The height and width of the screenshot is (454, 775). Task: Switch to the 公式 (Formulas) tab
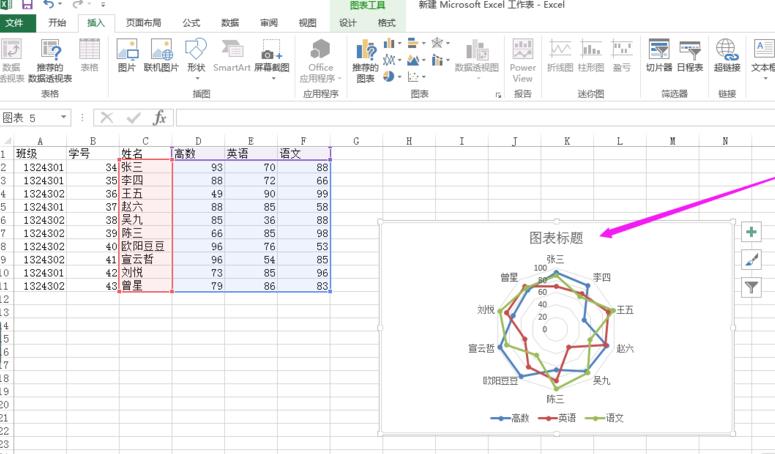pos(191,23)
